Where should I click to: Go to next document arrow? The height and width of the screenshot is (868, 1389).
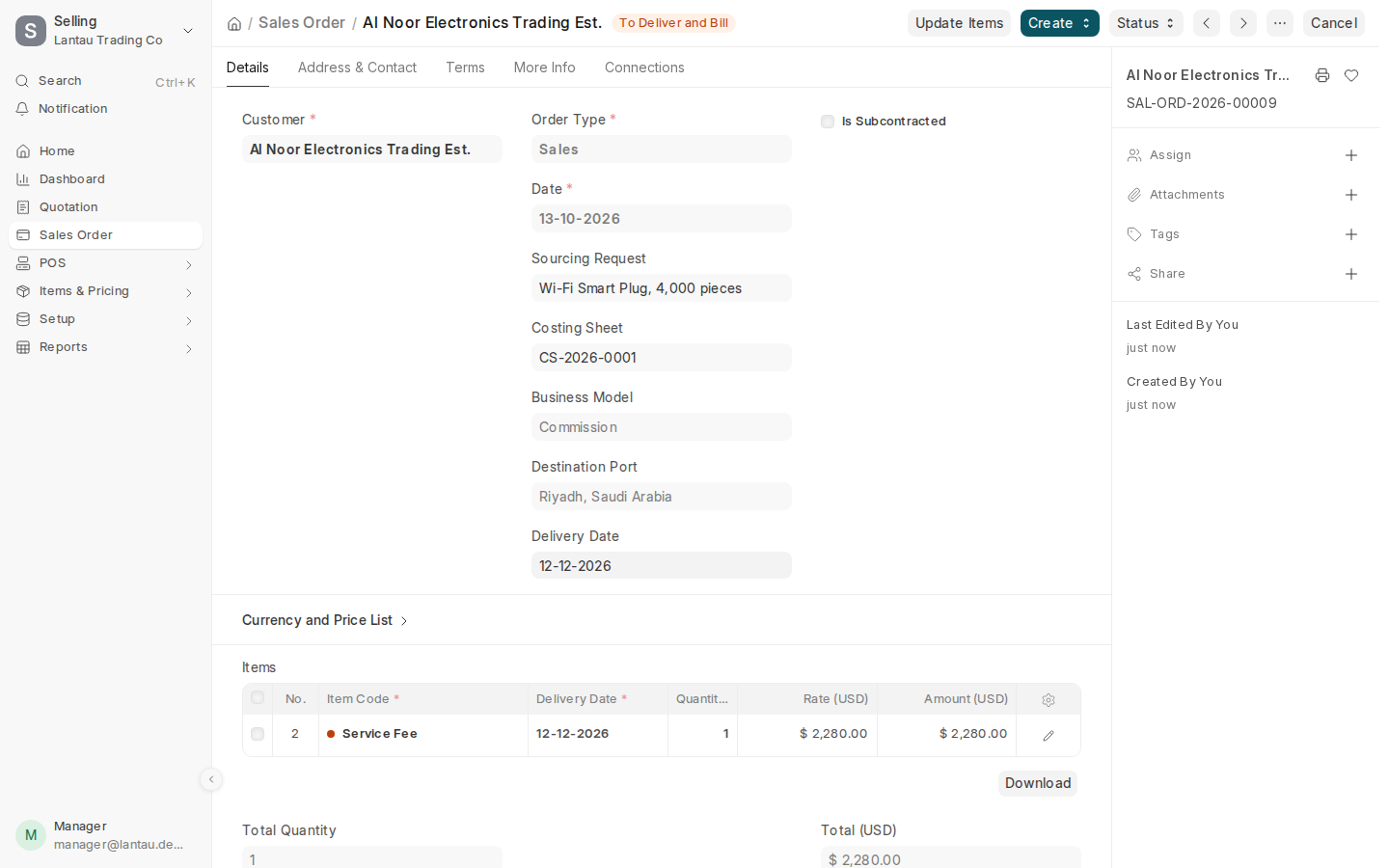click(1243, 23)
